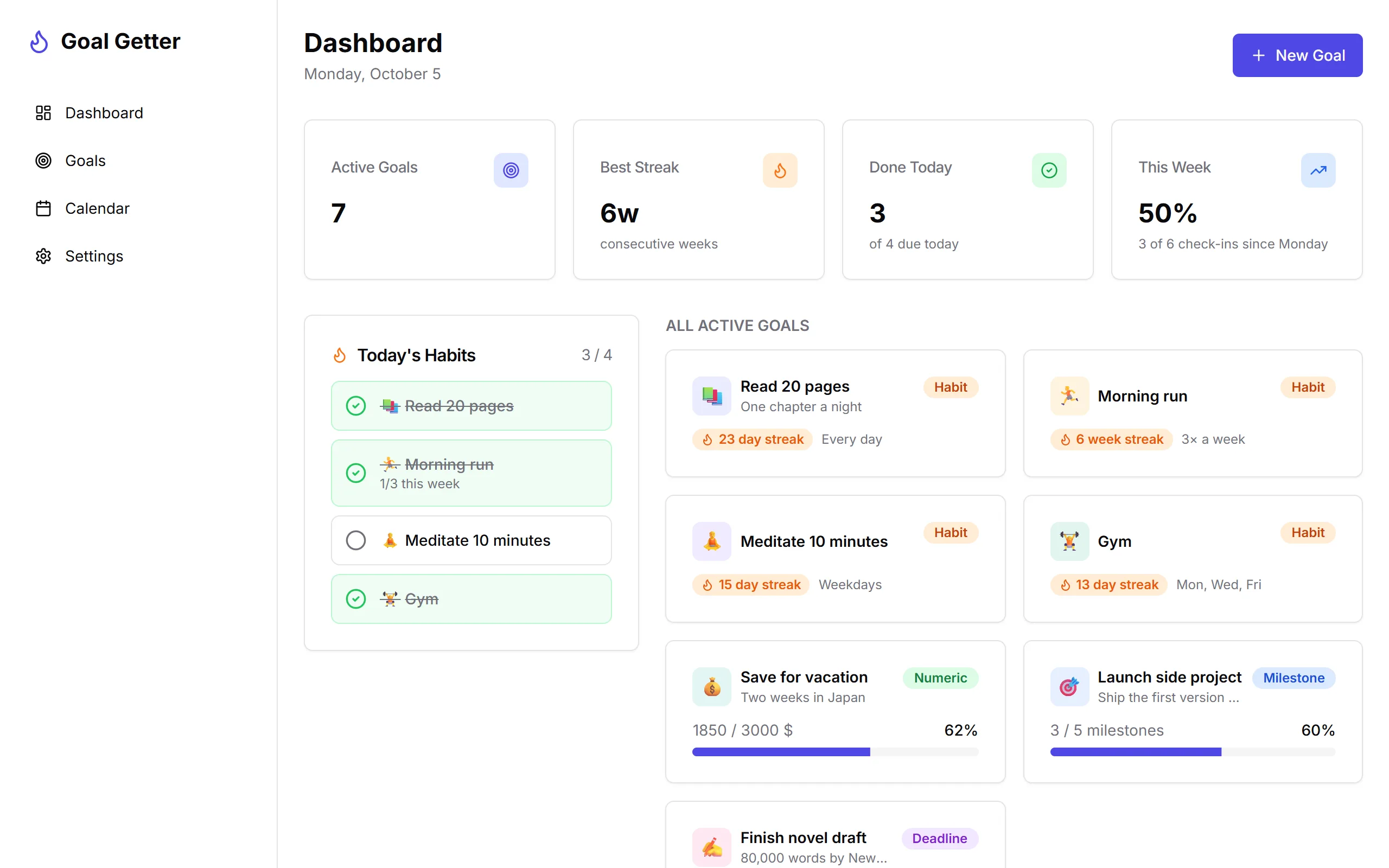Click the Habit tag on Gym card
Screen dimensions: 1389x868
(x=1308, y=533)
